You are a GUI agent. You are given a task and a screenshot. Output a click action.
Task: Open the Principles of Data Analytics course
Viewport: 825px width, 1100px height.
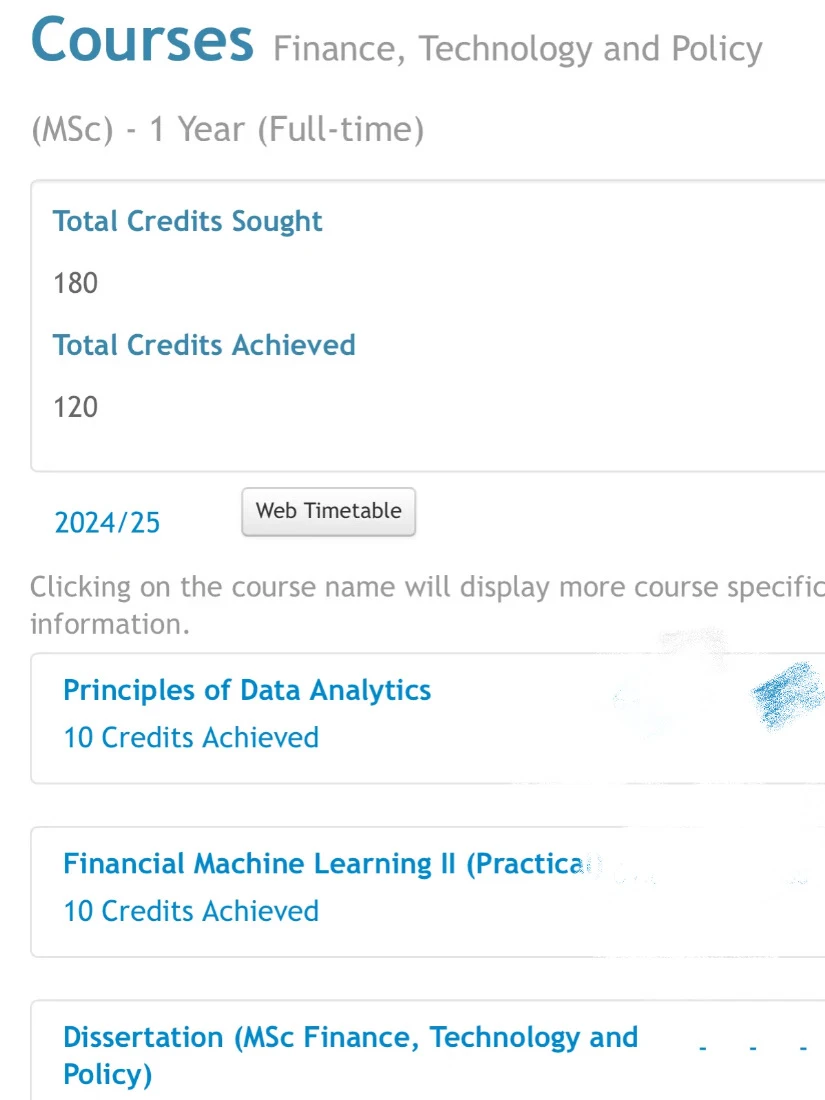(247, 690)
